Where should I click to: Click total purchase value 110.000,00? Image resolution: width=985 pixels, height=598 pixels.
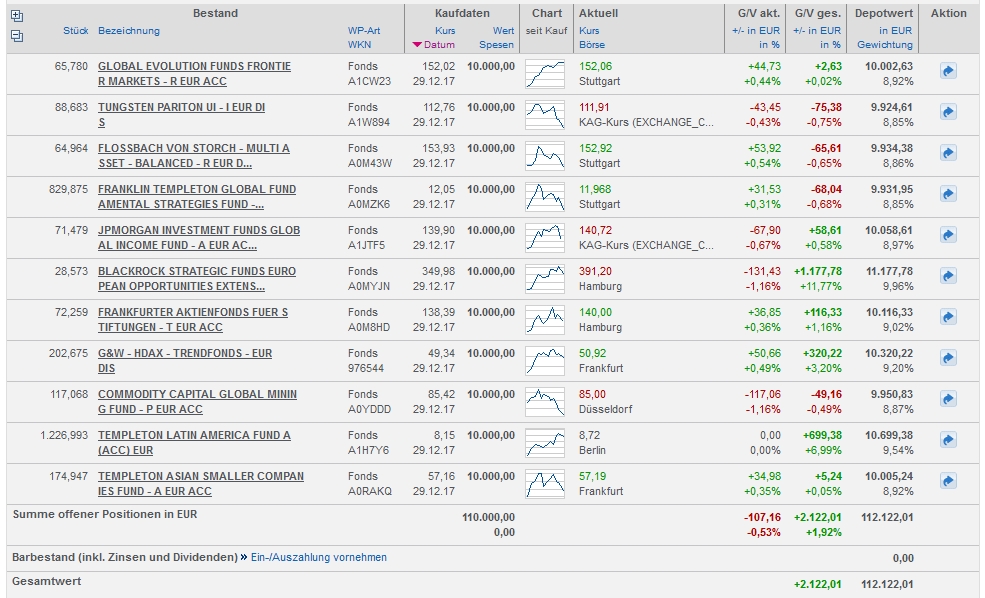(488, 518)
